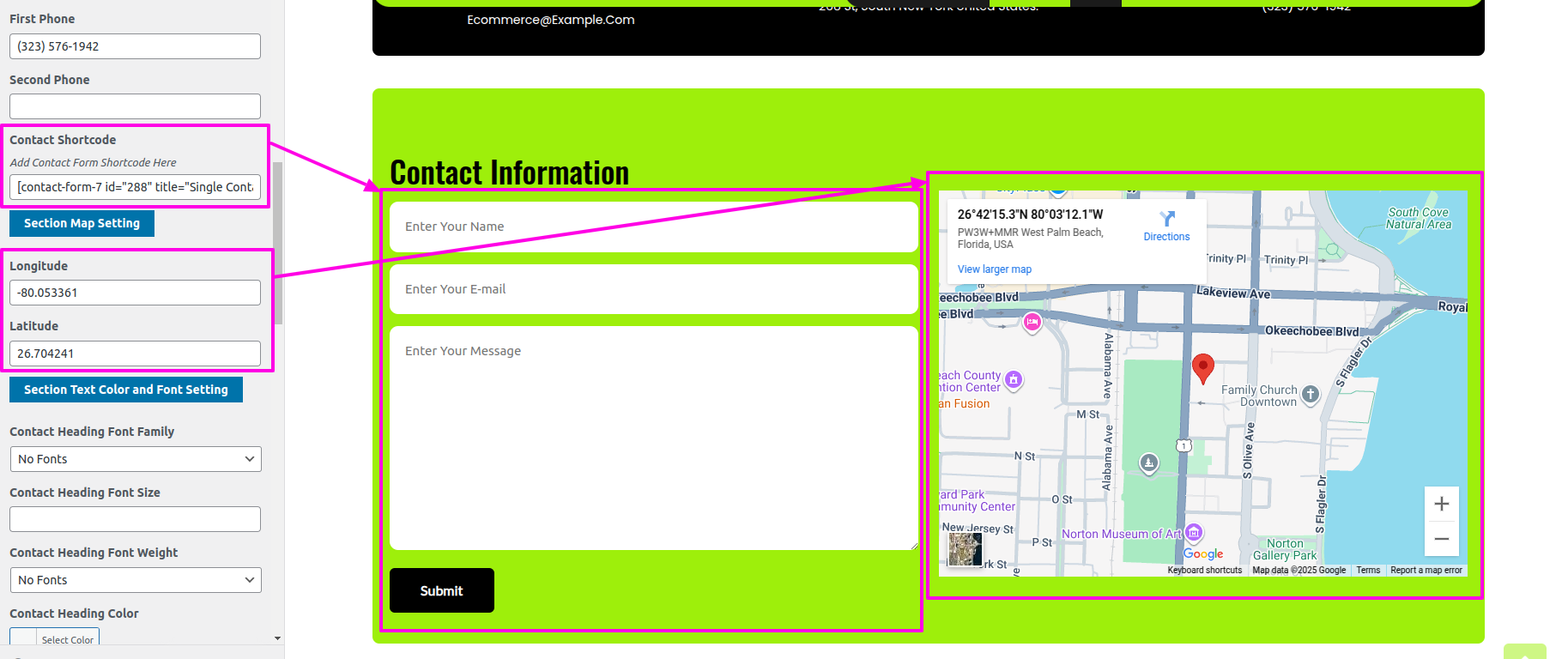Focus the Enter Your E-mail field
The height and width of the screenshot is (659, 1568).
[x=653, y=289]
